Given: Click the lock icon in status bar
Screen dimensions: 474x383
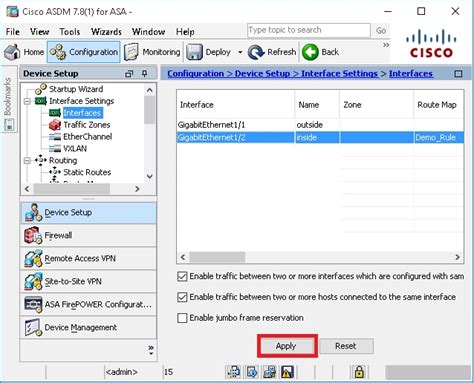Looking at the screenshot, I should [359, 372].
